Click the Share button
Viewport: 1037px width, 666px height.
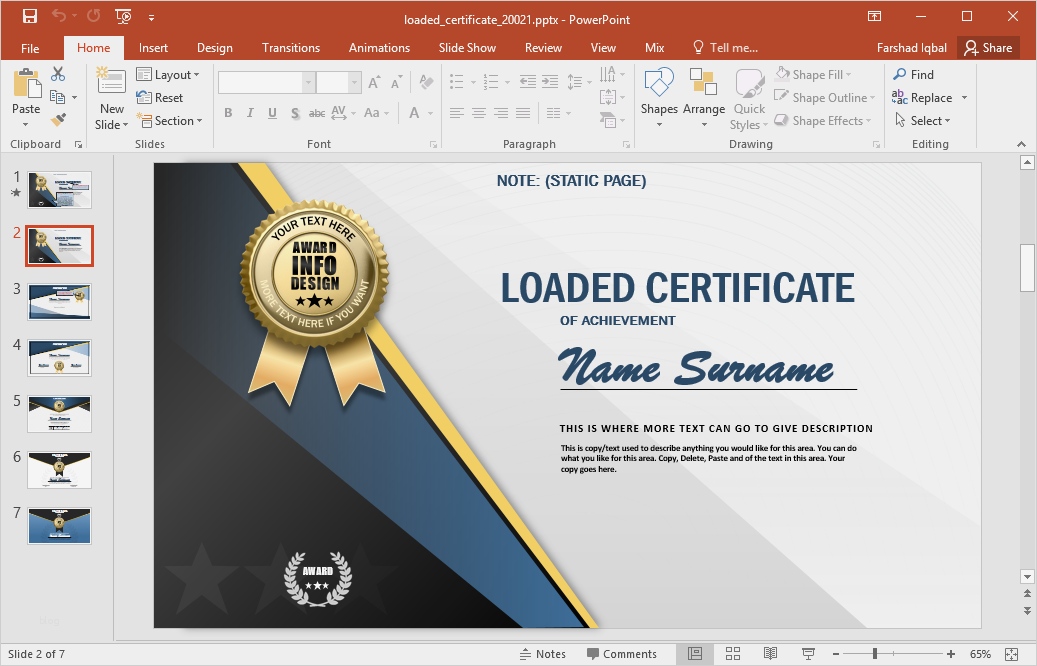pos(989,47)
